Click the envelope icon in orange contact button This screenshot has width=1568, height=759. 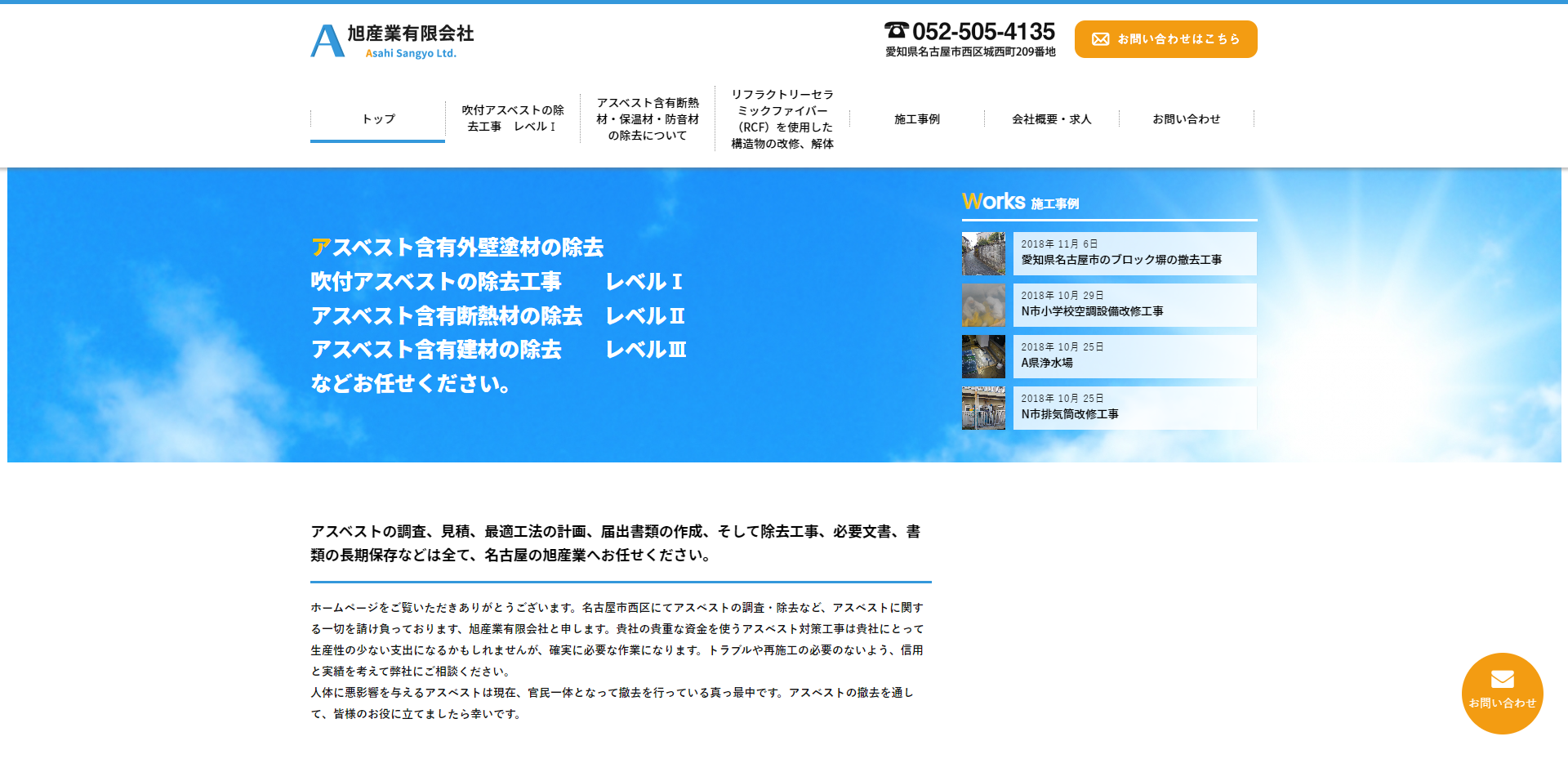click(1100, 39)
